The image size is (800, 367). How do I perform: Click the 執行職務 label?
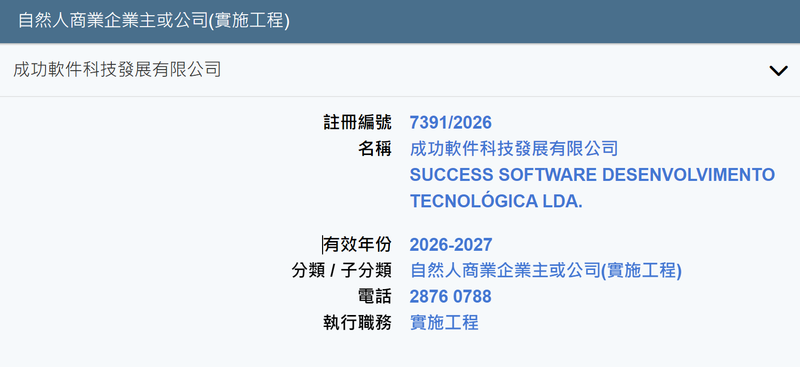click(358, 323)
